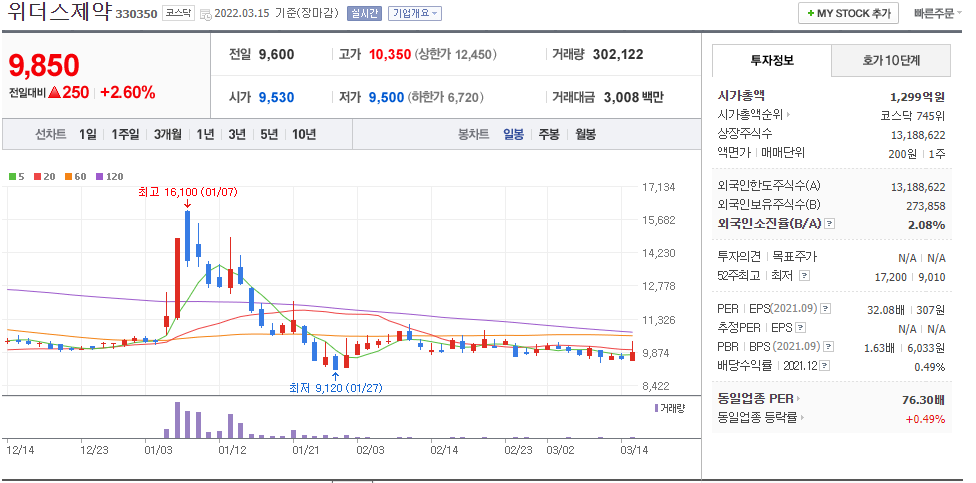The width and height of the screenshot is (976, 483).
Task: Select the 3개월 line chart period
Action: (x=168, y=134)
